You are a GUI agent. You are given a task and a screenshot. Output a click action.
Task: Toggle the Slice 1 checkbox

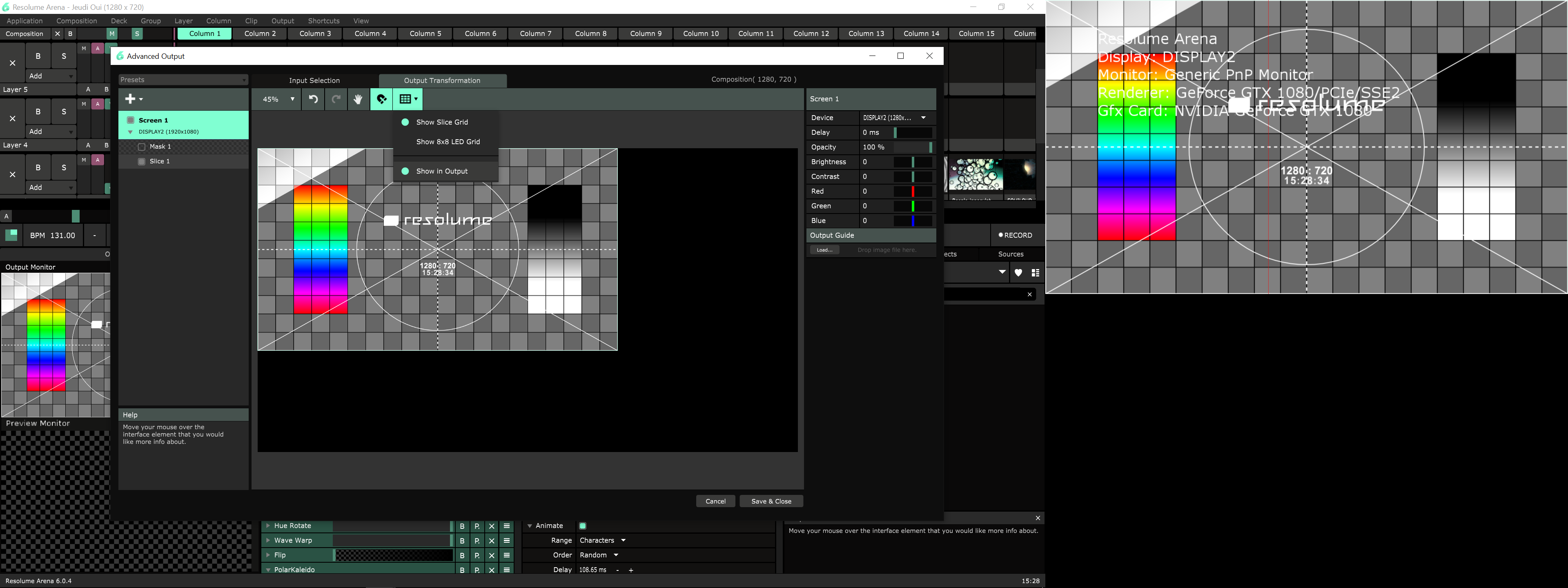tap(142, 161)
